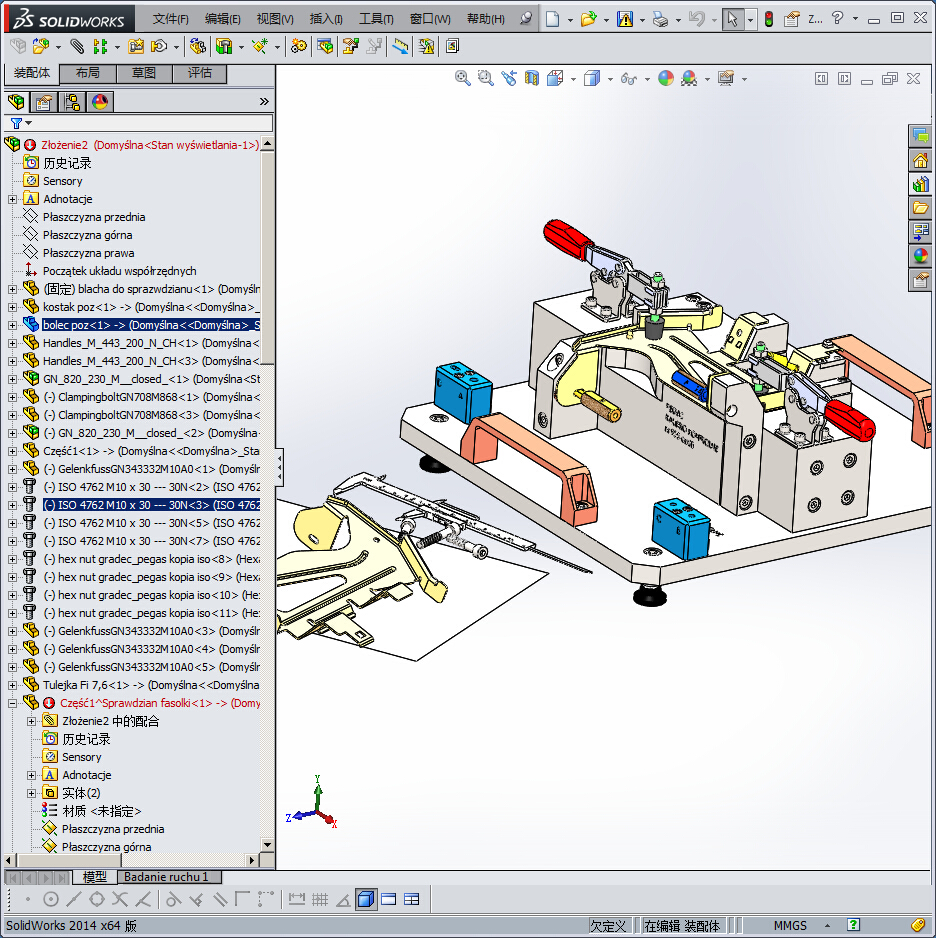Viewport: 936px width, 938px height.
Task: Expand Handles_M_443_200_N_CH<1> tree node
Action: (12, 343)
